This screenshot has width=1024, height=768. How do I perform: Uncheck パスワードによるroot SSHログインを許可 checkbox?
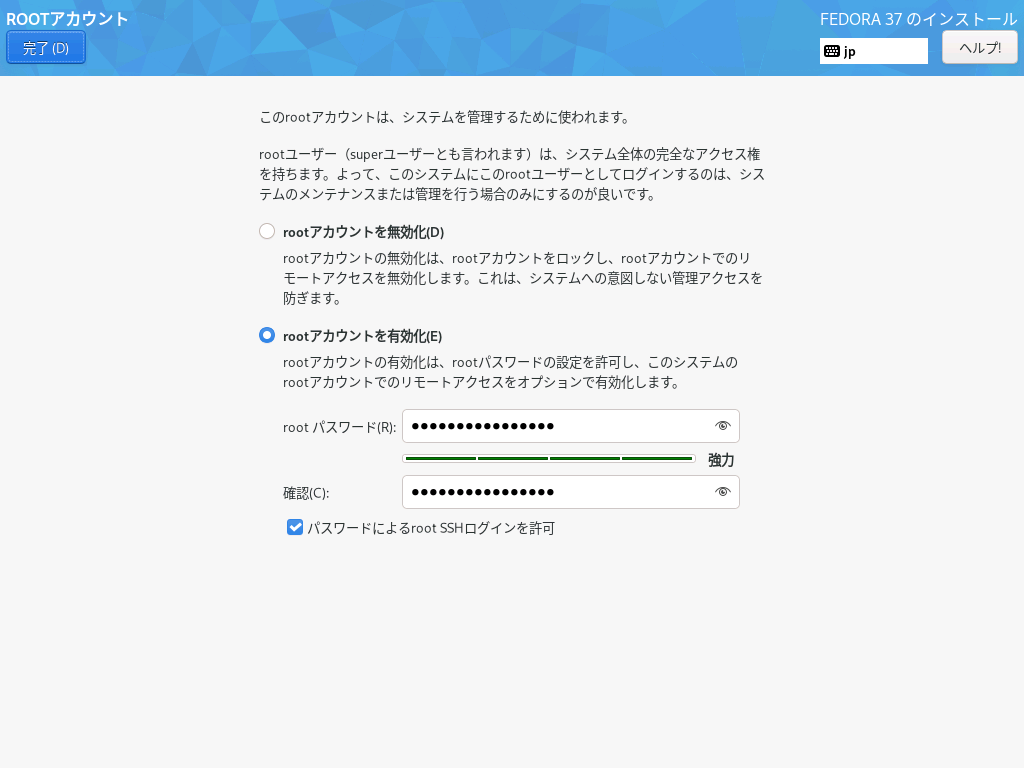coord(295,527)
